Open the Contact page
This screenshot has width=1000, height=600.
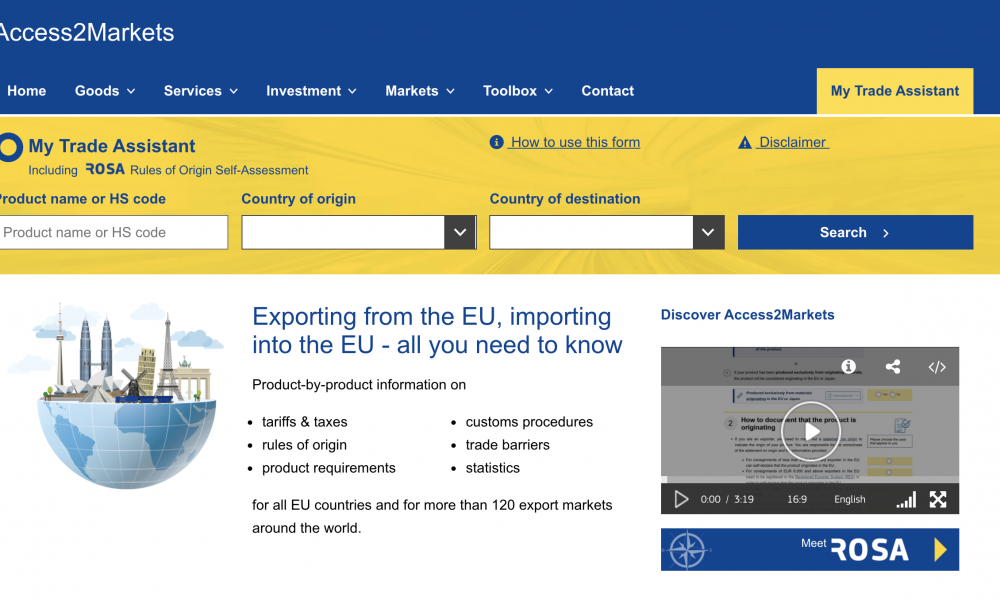607,91
